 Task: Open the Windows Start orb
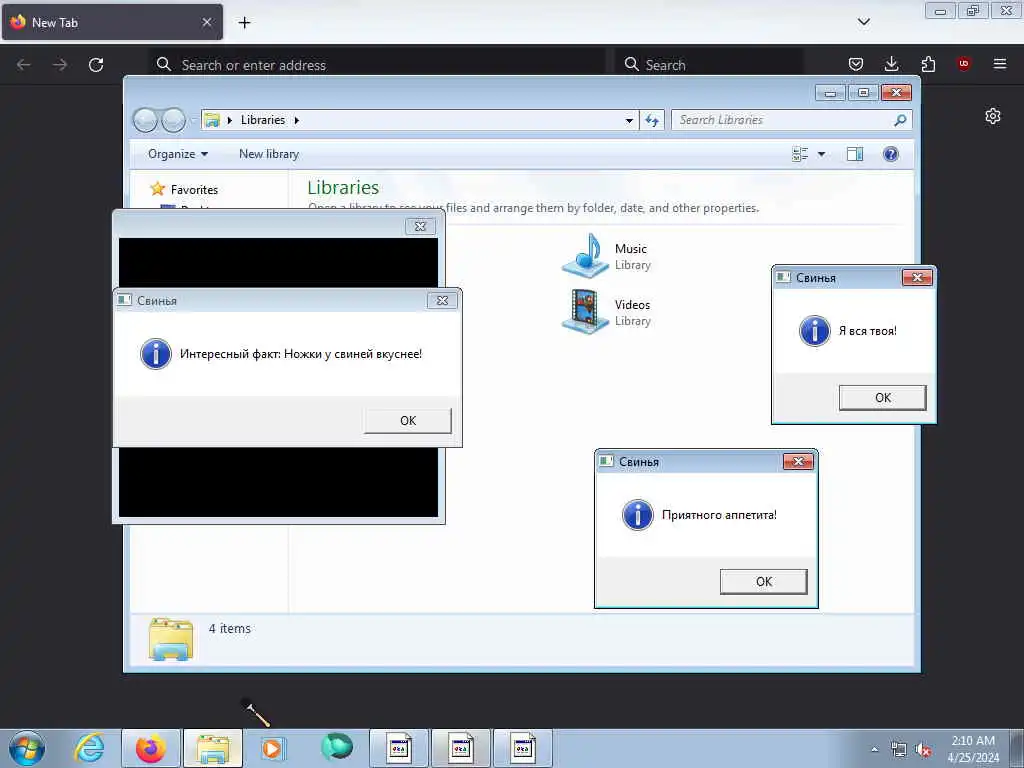pyautogui.click(x=27, y=748)
